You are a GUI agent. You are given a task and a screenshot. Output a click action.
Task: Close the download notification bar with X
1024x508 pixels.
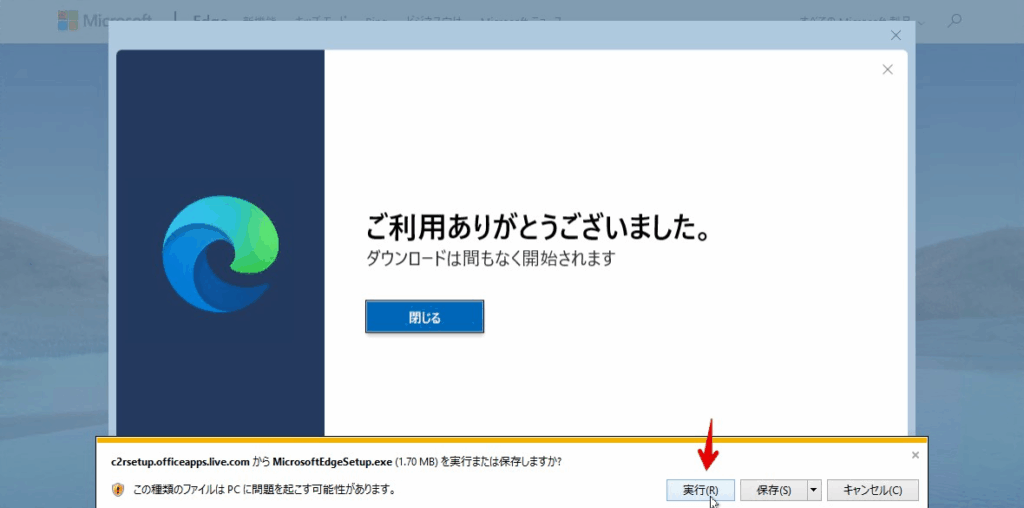pyautogui.click(x=915, y=455)
